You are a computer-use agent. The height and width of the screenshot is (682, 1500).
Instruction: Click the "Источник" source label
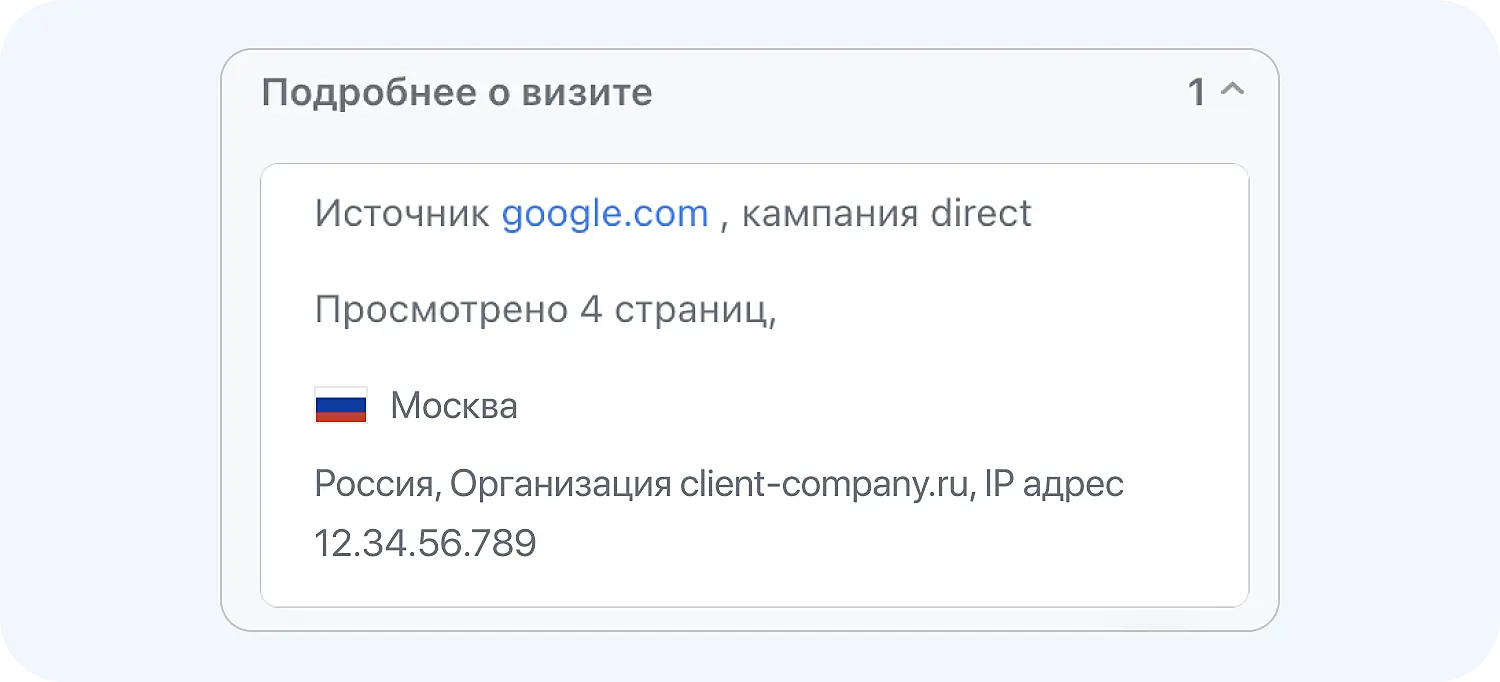pos(402,213)
